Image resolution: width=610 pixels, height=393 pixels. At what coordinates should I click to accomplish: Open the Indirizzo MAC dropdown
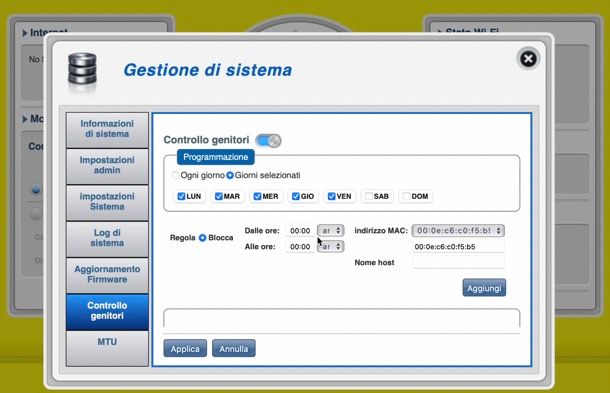458,231
